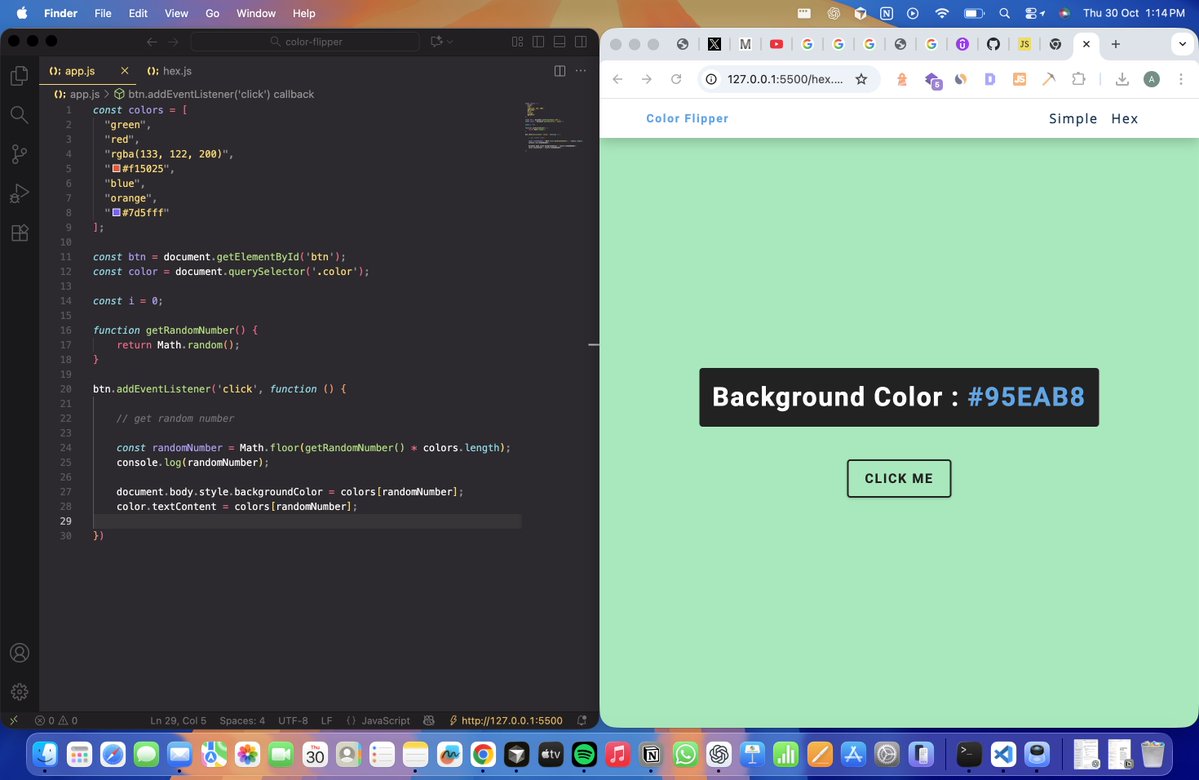Viewport: 1199px width, 780px height.
Task: Click the errors and warnings status bar indicator
Action: 55,720
